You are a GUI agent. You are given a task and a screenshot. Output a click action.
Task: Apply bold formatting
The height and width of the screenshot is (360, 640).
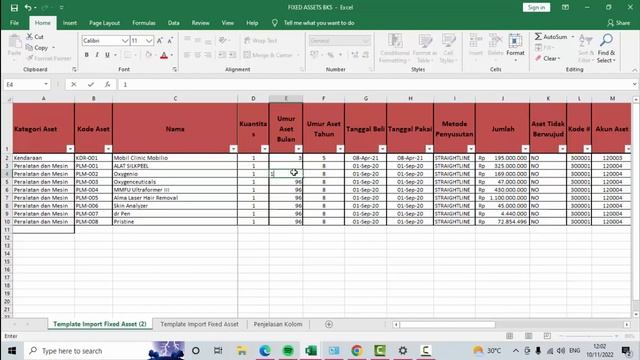pyautogui.click(x=87, y=55)
